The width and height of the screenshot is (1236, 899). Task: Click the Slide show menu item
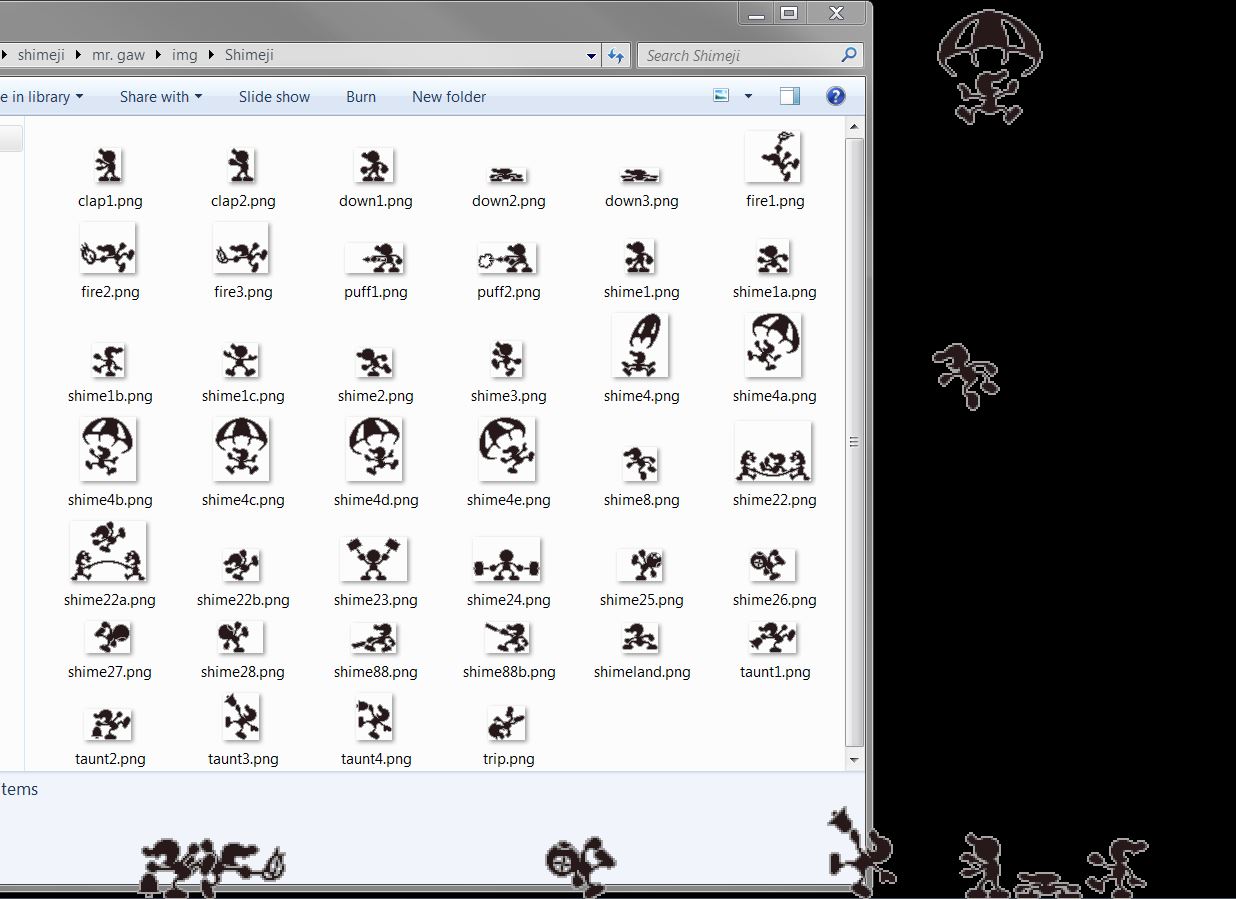pyautogui.click(x=274, y=97)
